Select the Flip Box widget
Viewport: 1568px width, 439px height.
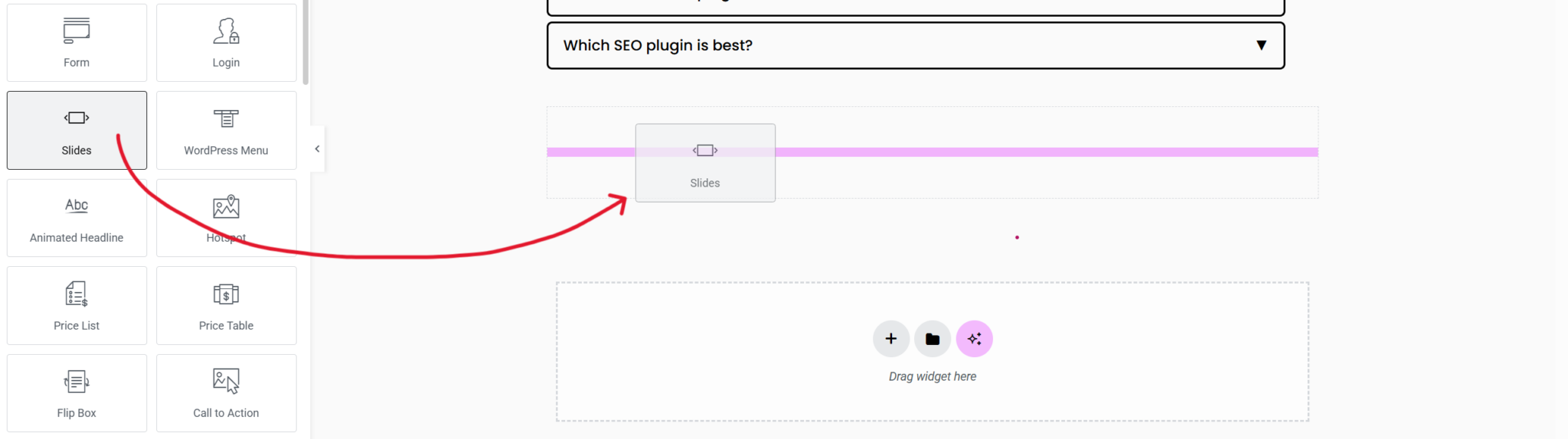77,393
